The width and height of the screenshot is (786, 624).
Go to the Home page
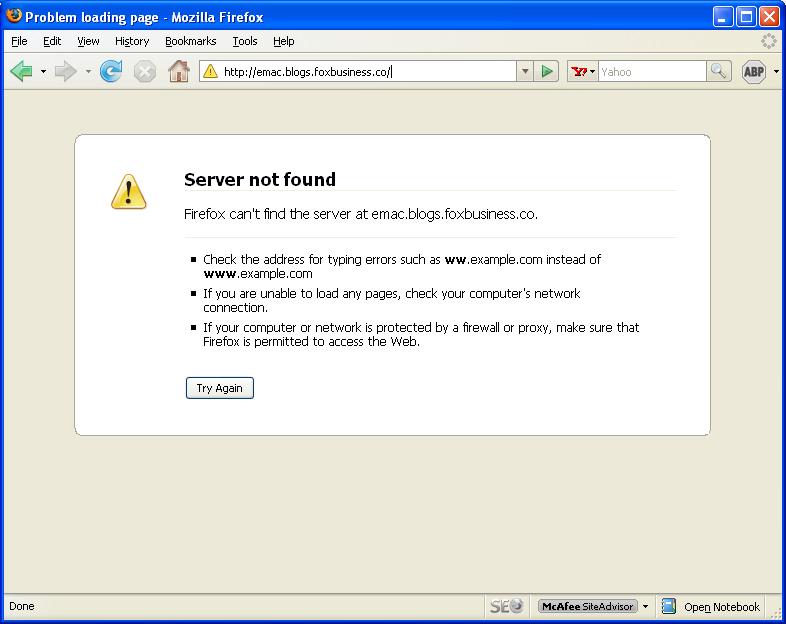point(179,71)
